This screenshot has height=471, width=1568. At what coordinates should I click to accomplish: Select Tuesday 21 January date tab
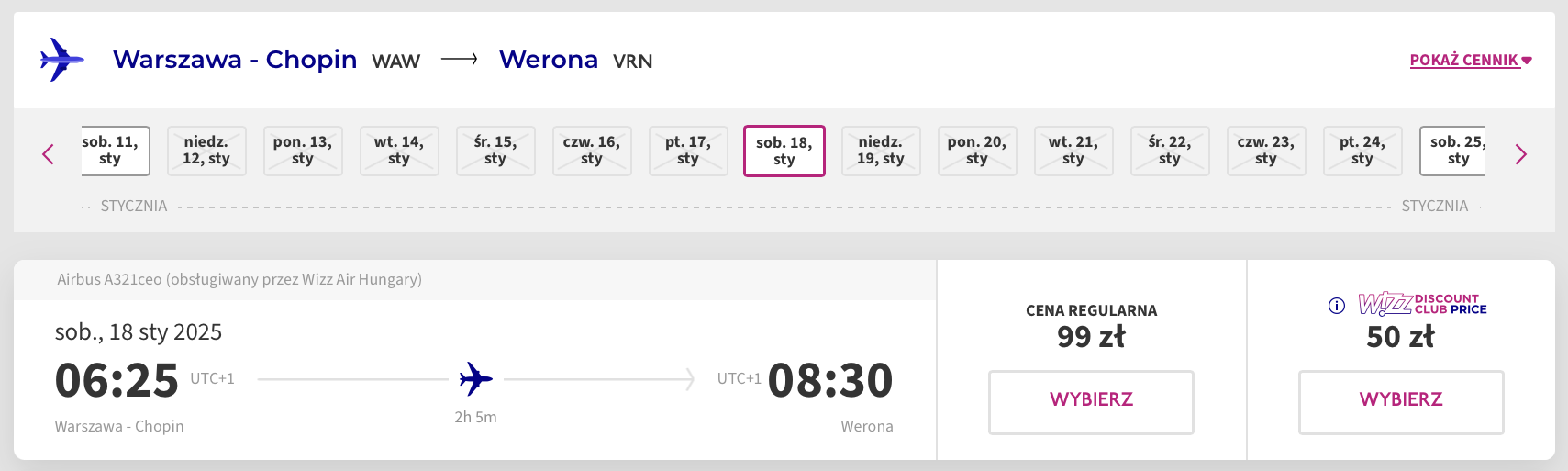point(1073,151)
